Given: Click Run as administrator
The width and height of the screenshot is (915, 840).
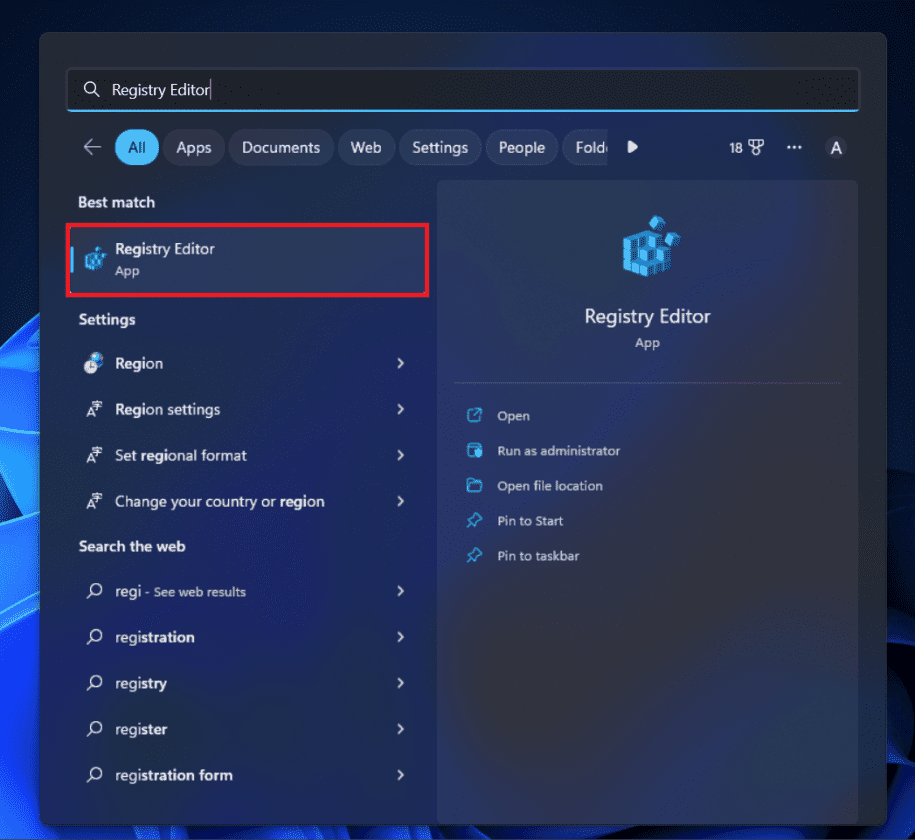Looking at the screenshot, I should pos(558,450).
